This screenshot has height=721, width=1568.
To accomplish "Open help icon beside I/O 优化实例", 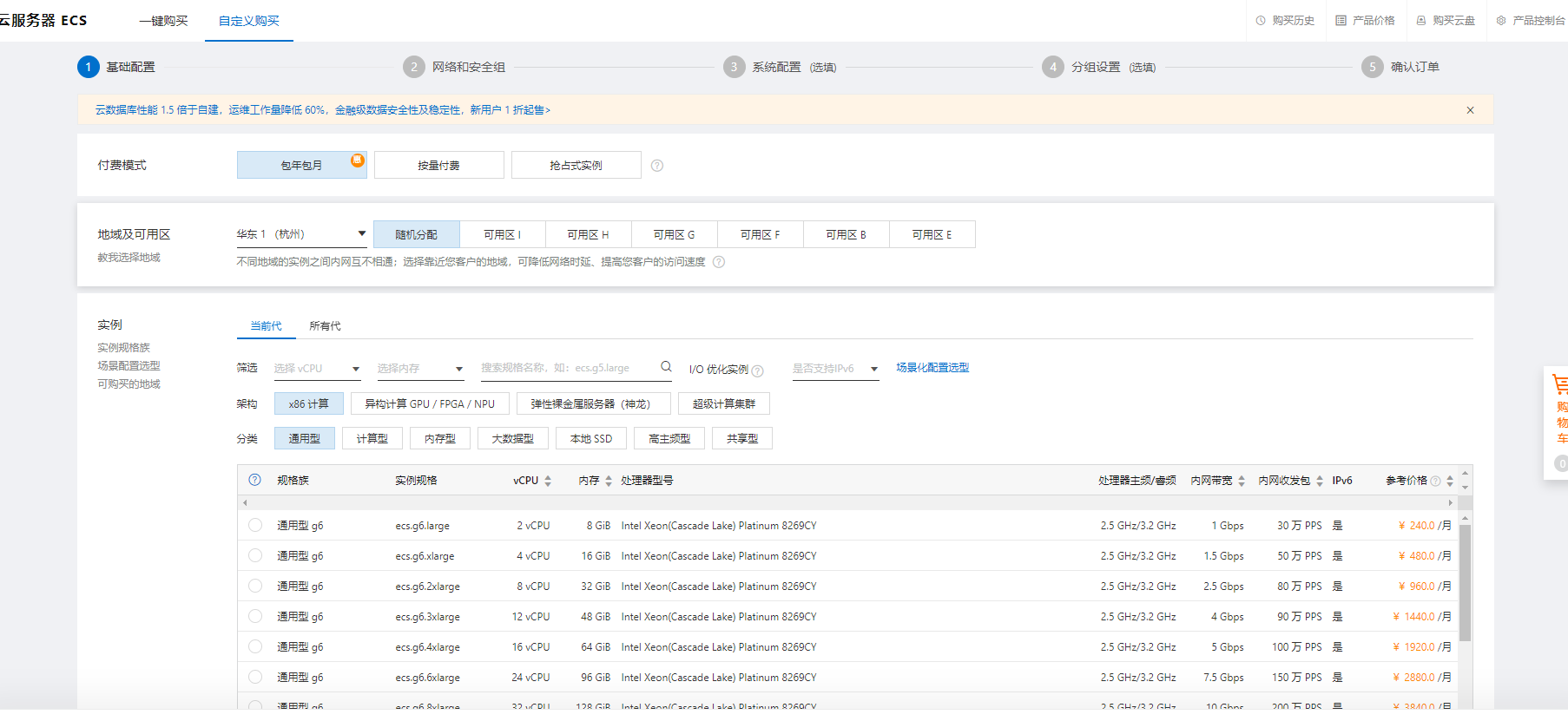I will (758, 370).
